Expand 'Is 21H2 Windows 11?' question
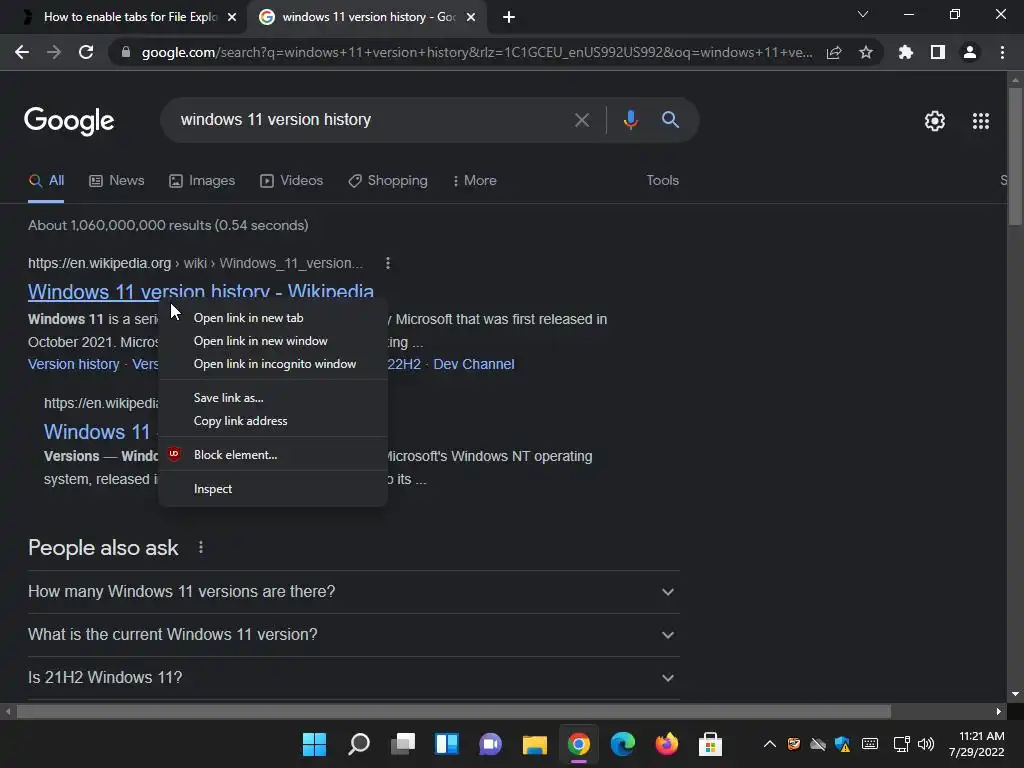1024x768 pixels. click(353, 678)
